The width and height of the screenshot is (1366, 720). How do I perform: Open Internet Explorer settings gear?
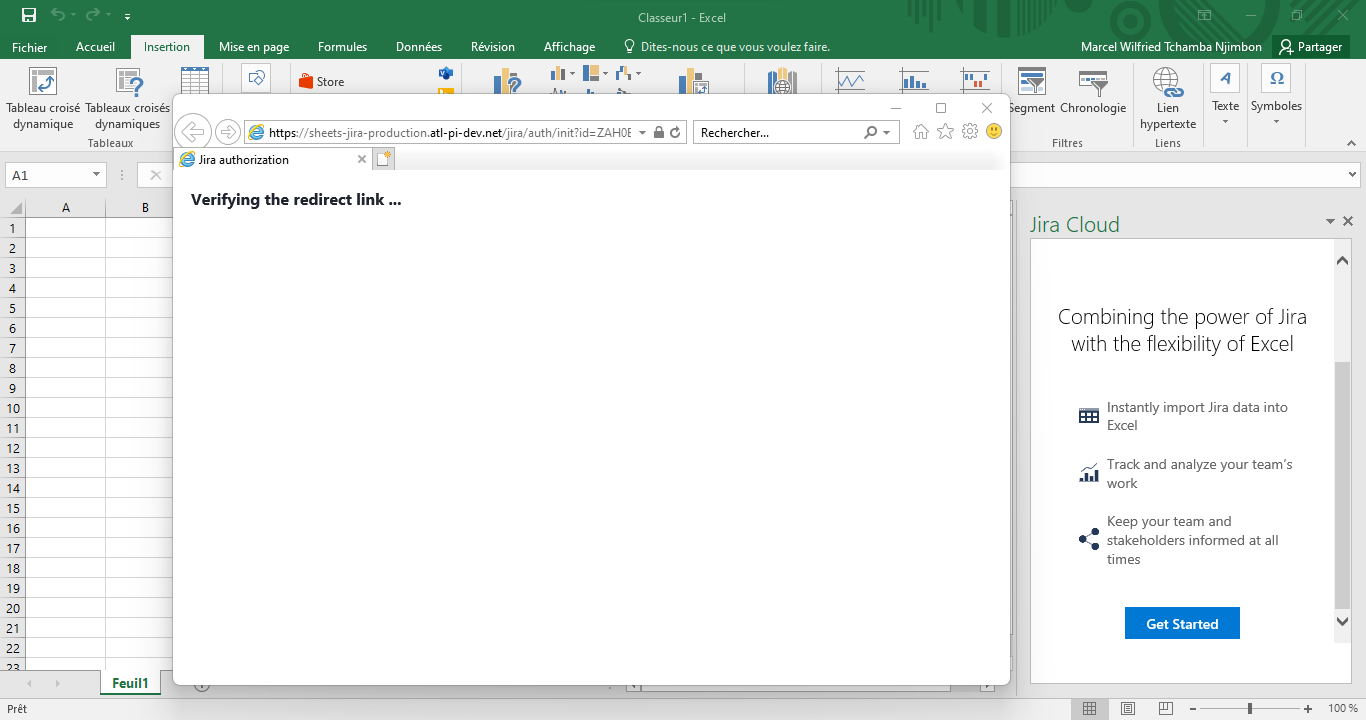click(x=969, y=131)
